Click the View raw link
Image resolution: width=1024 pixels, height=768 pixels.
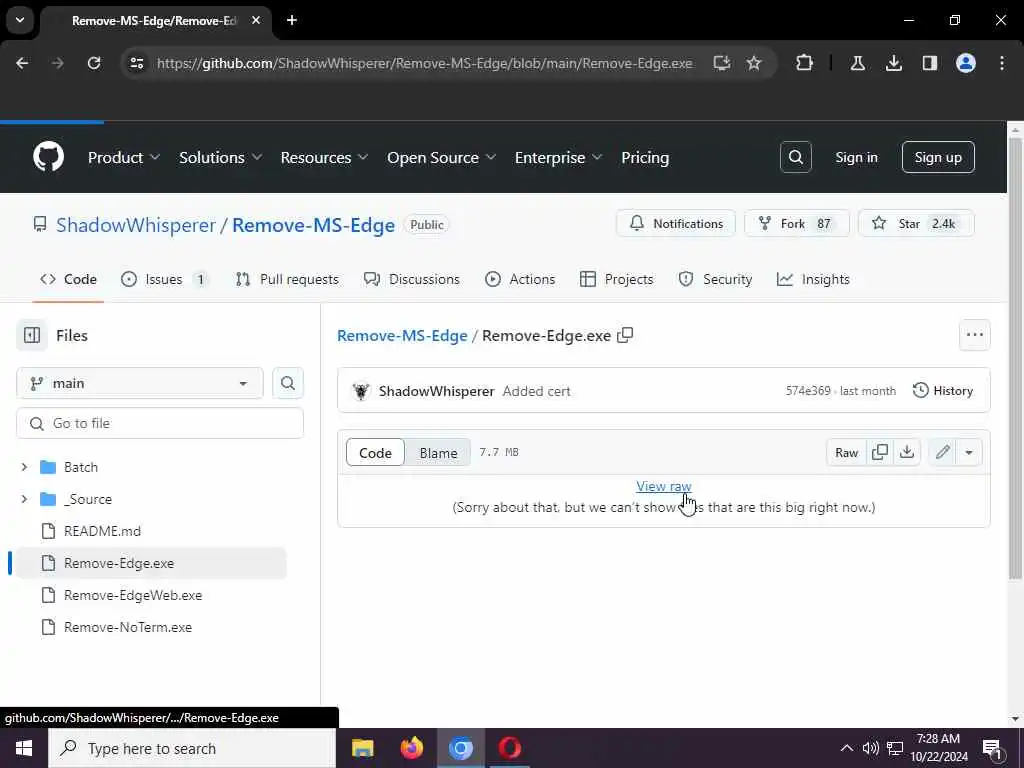[664, 486]
